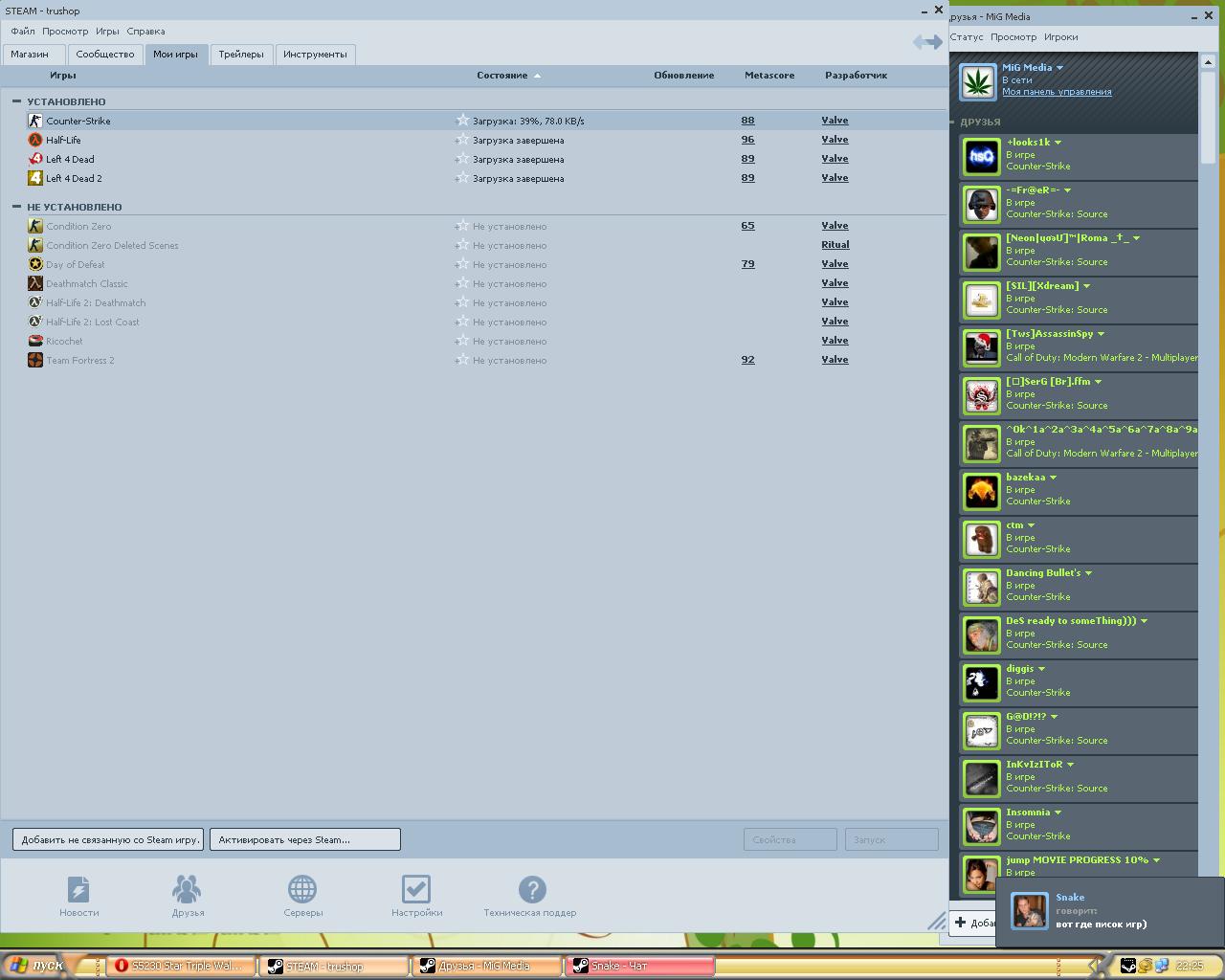Toggle favorite star for Ricochet
Viewport: 1225px width, 980px height.
462,341
